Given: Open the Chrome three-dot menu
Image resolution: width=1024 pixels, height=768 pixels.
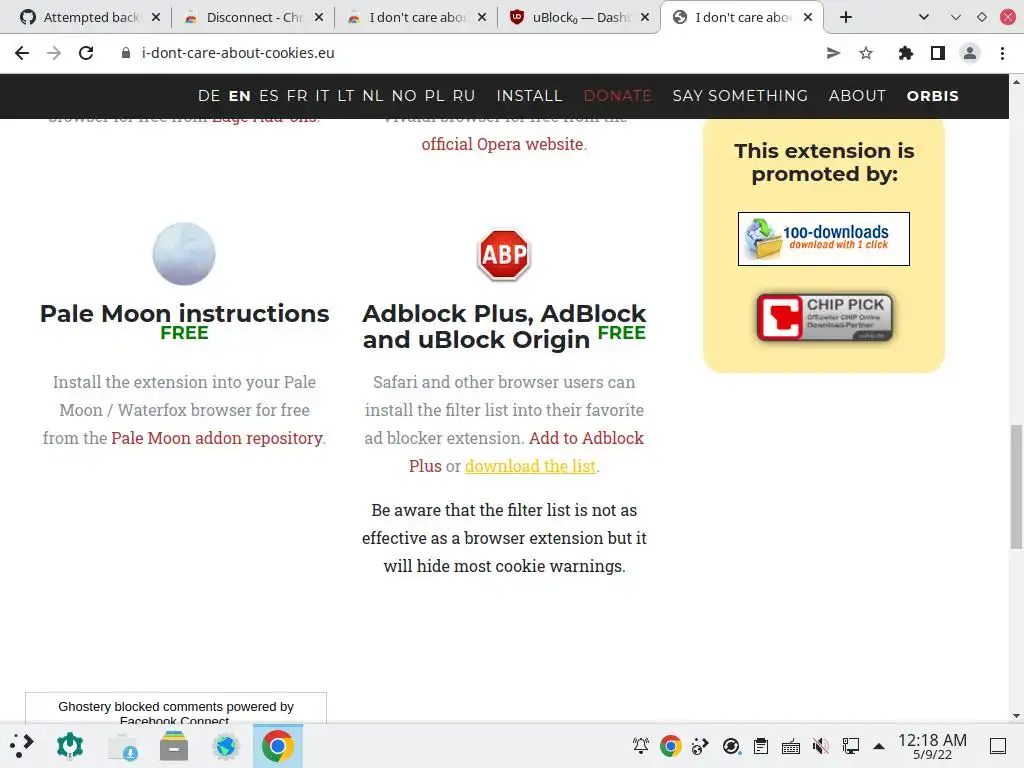Looking at the screenshot, I should [x=1002, y=53].
